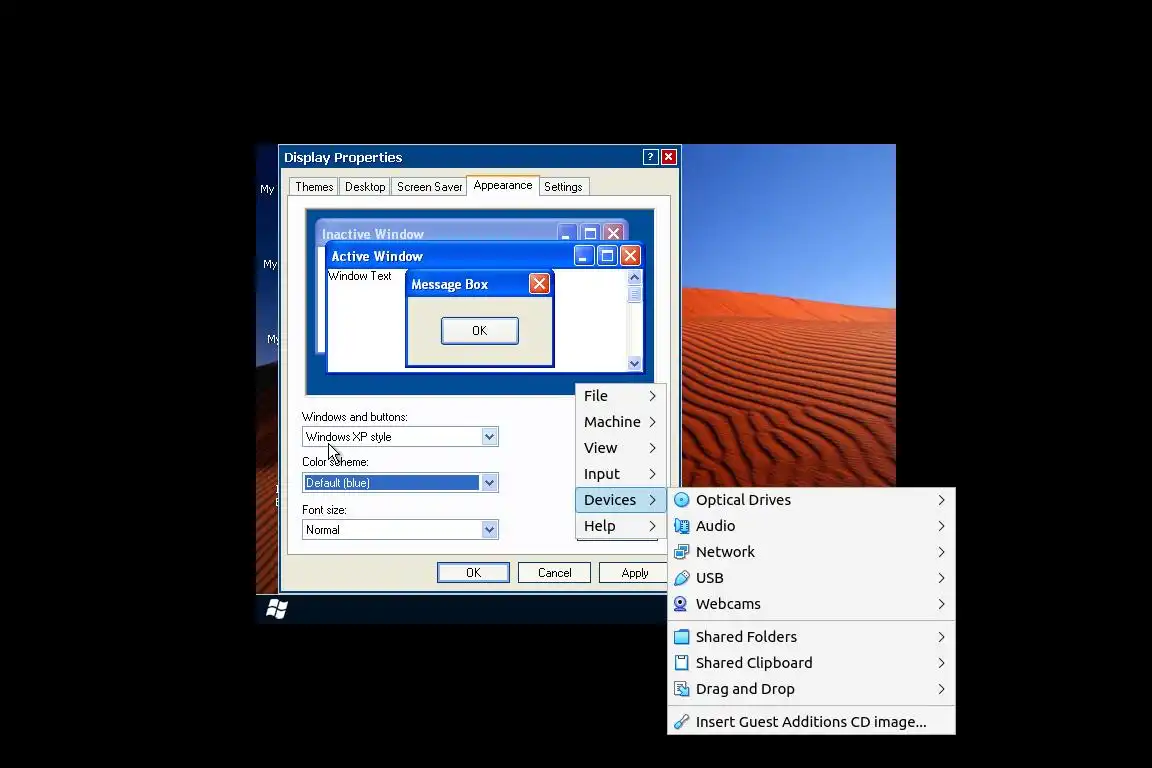The height and width of the screenshot is (768, 1152).
Task: Open the Machine menu
Action: 620,422
